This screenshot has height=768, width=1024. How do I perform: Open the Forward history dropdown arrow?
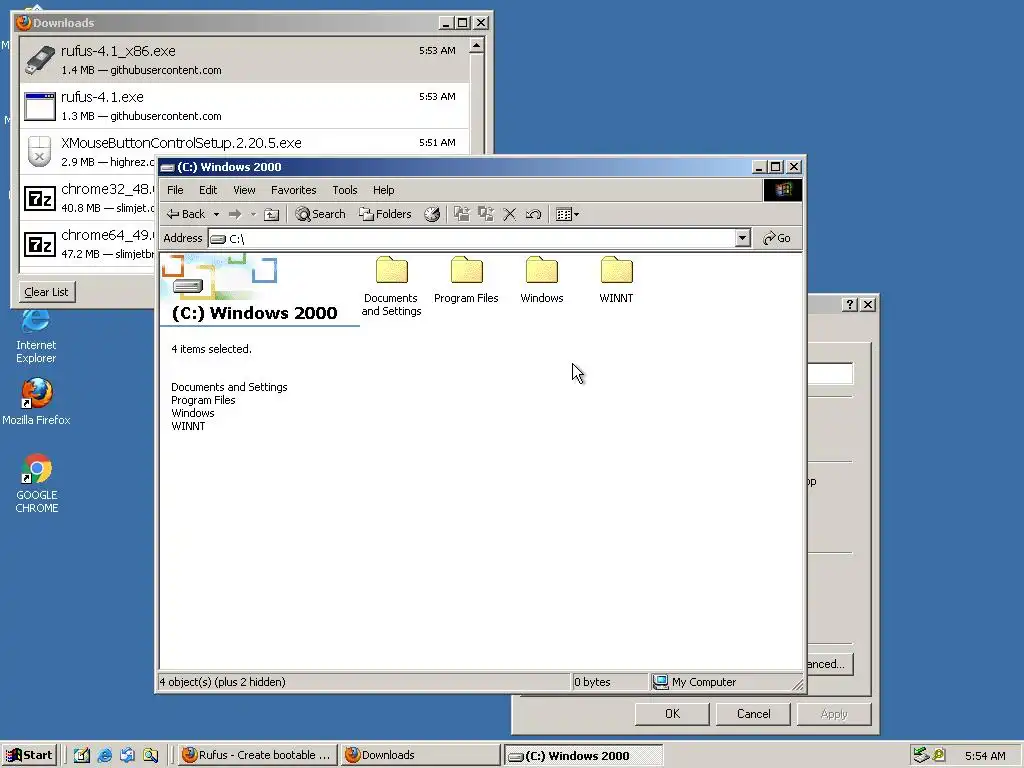[x=253, y=214]
